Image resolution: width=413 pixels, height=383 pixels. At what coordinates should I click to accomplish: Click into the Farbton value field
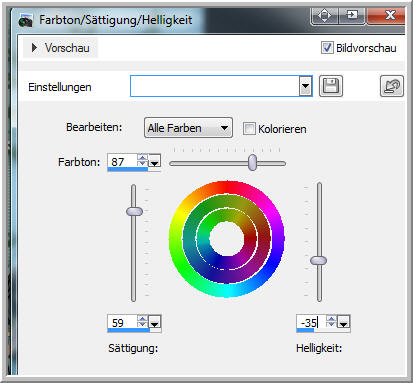pos(122,162)
